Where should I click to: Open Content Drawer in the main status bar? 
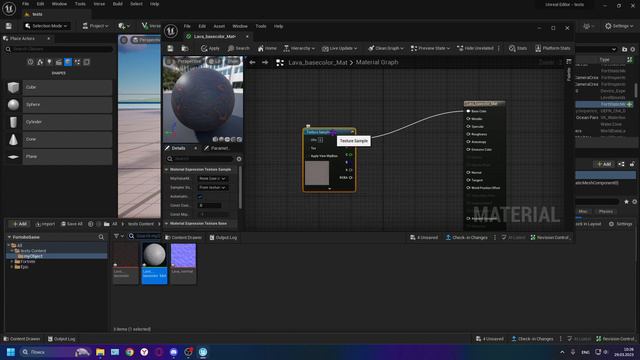(x=22, y=339)
